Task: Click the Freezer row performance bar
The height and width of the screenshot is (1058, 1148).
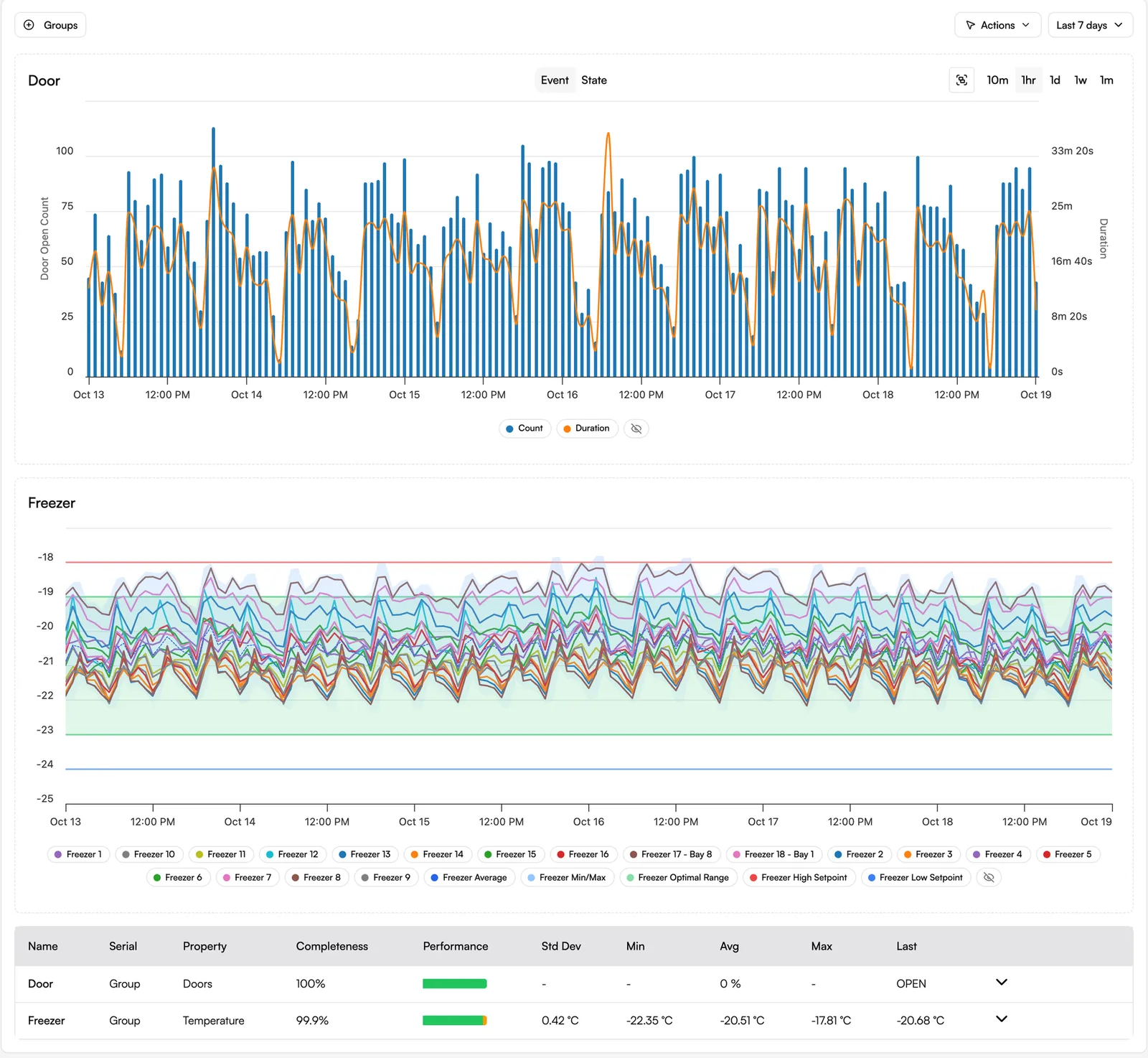Action: [x=455, y=1021]
